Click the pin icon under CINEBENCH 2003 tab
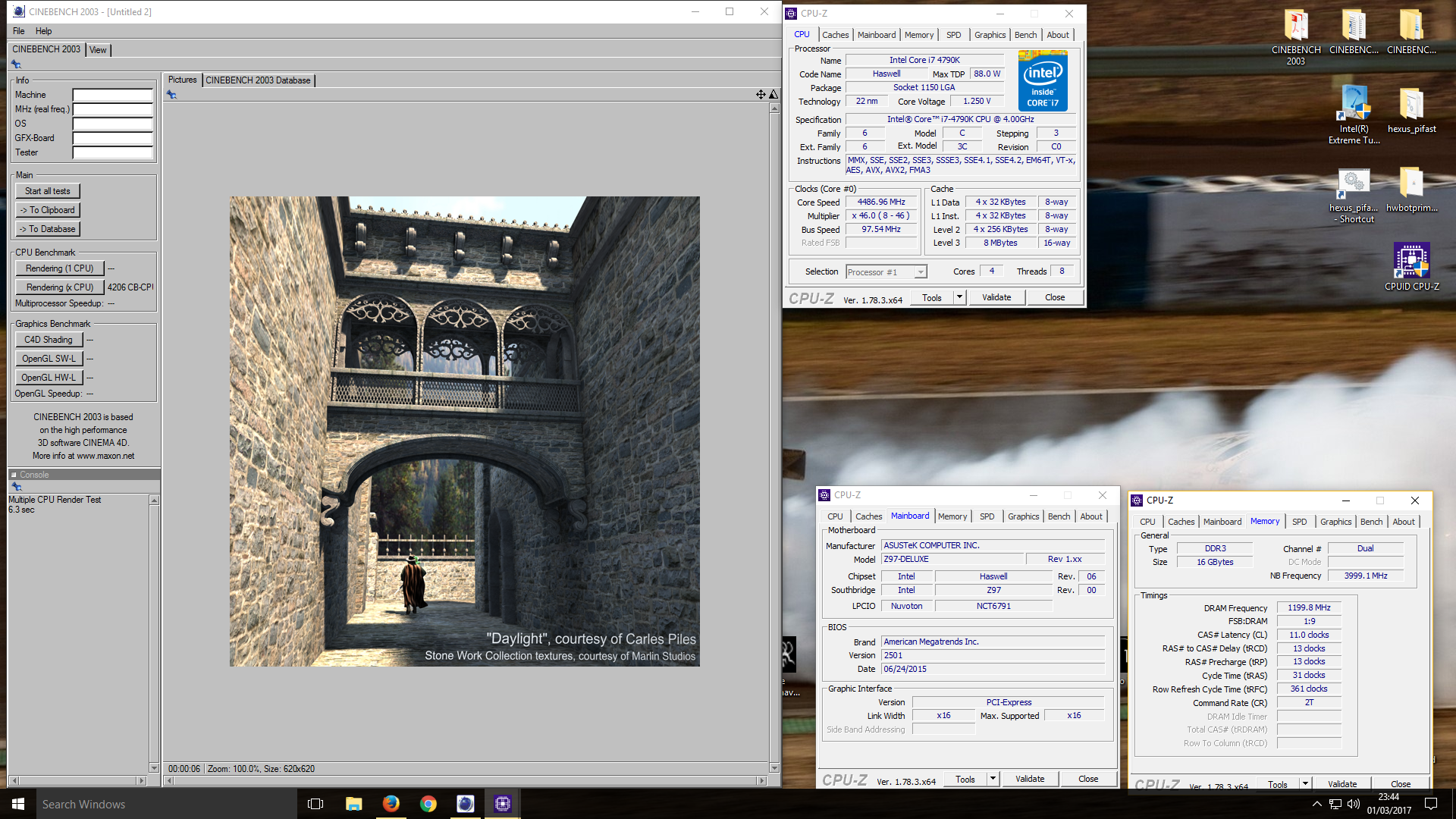This screenshot has height=819, width=1456. (16, 64)
